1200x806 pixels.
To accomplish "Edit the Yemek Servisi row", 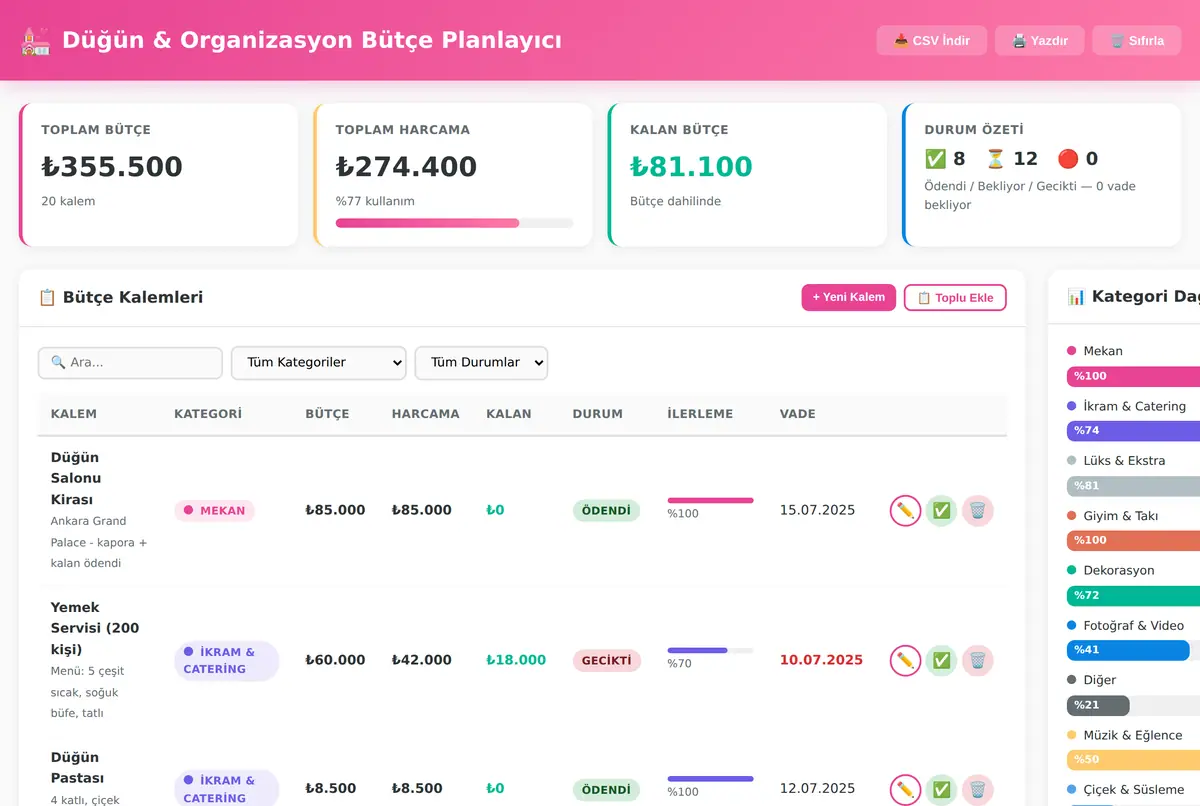I will 905,661.
